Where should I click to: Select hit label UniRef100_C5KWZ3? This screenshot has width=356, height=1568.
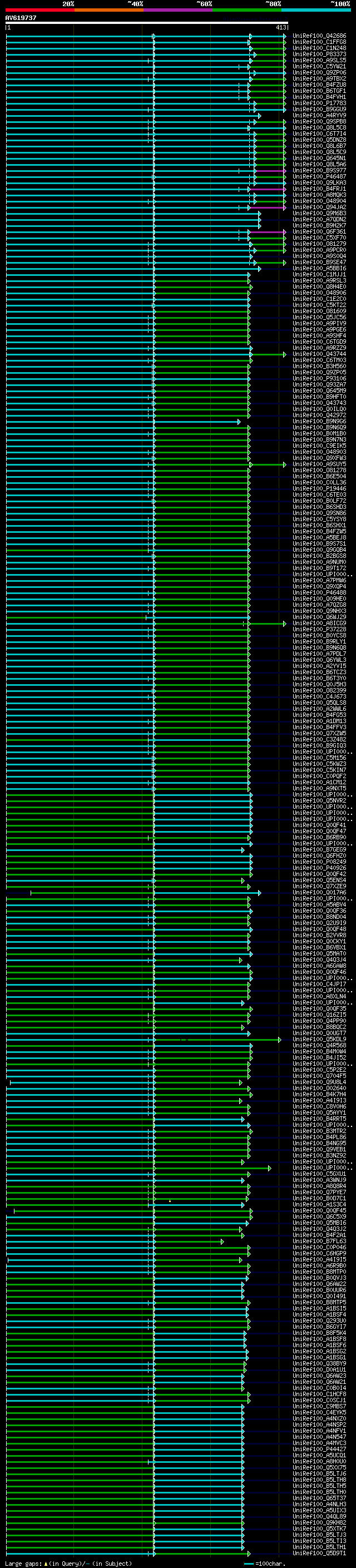click(319, 764)
